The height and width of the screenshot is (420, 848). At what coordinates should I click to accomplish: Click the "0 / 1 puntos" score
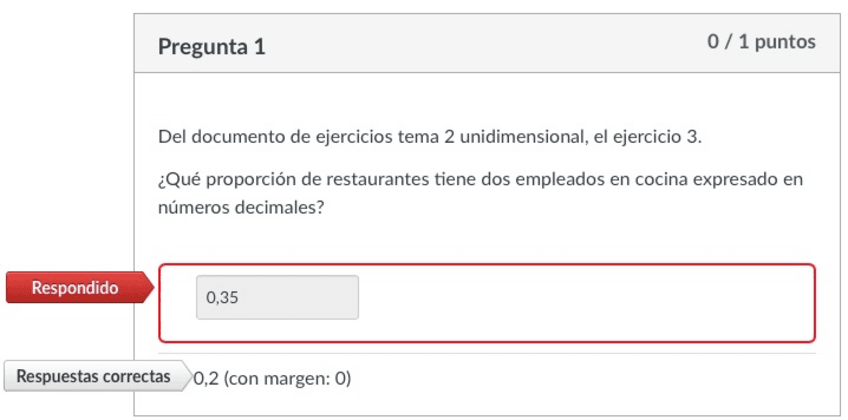click(761, 42)
